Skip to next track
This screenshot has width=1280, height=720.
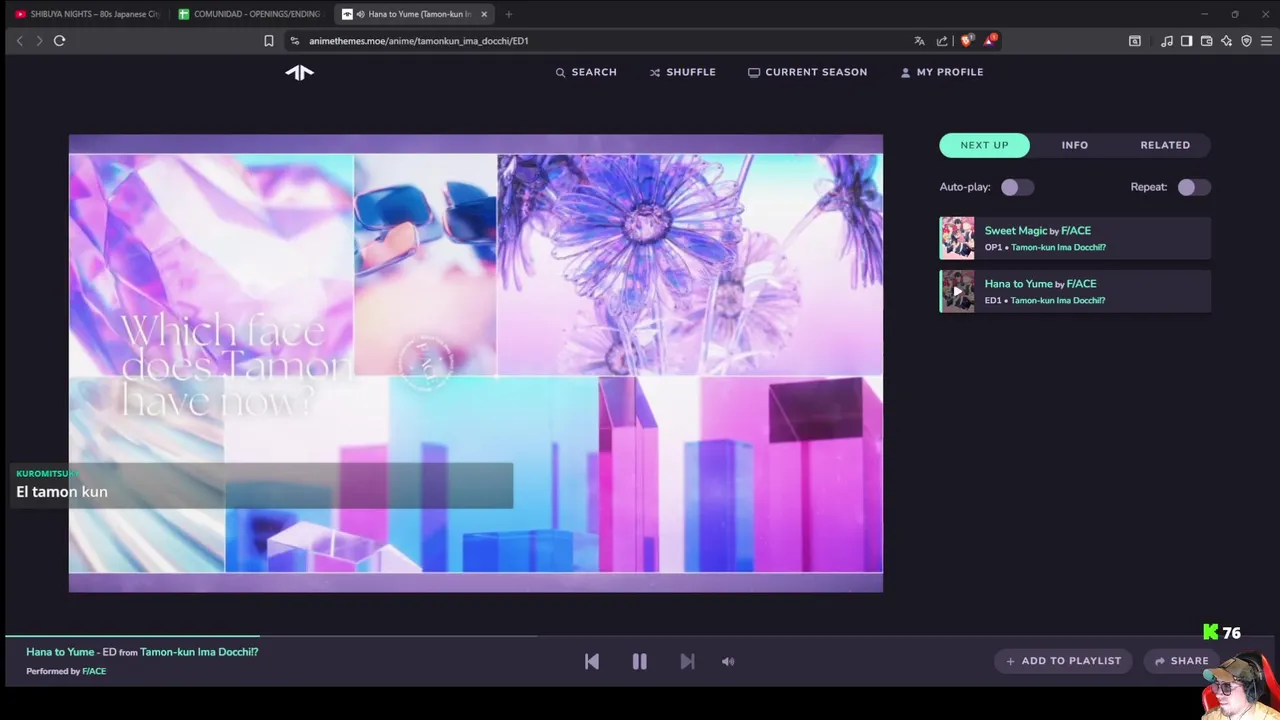[687, 661]
